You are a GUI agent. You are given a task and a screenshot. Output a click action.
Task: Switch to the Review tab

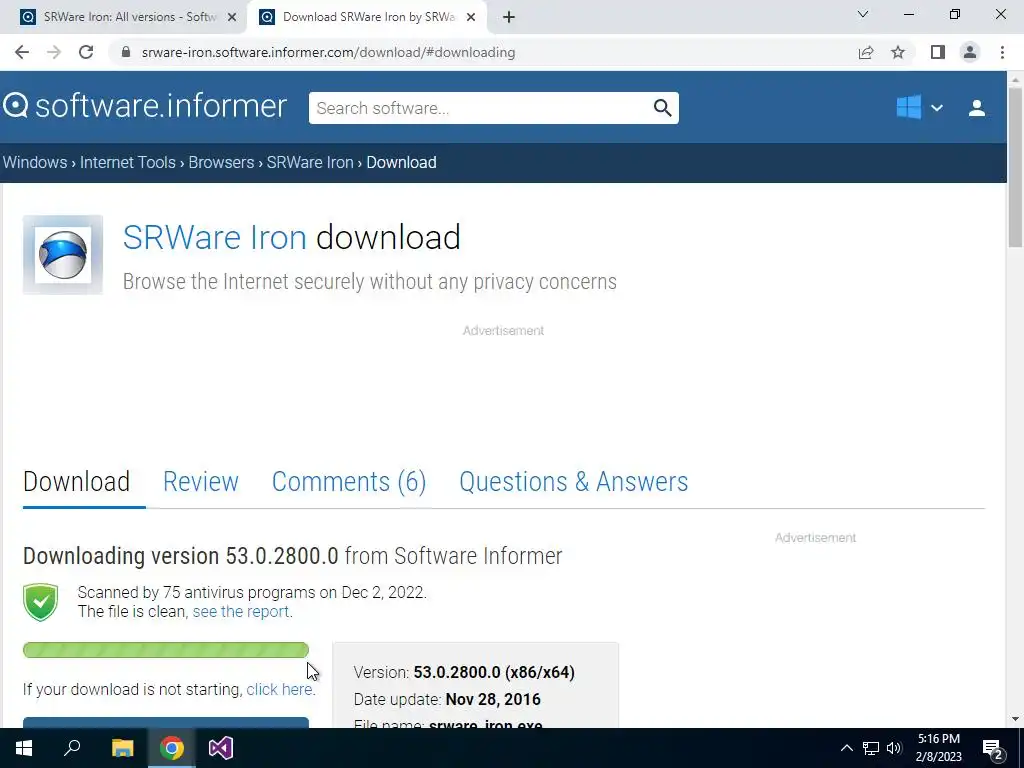200,482
